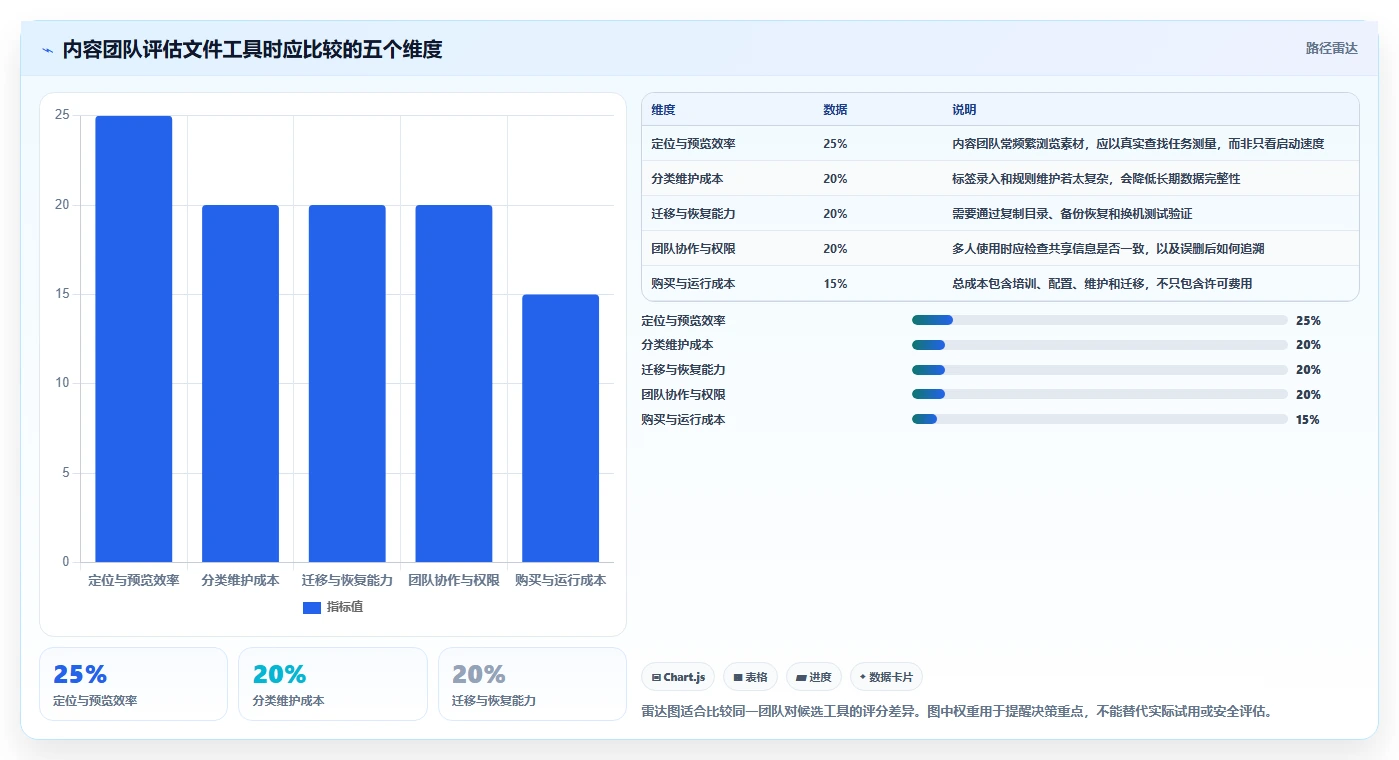Click the 购买与运行成本 label on the chart x-axis

pyautogui.click(x=560, y=580)
